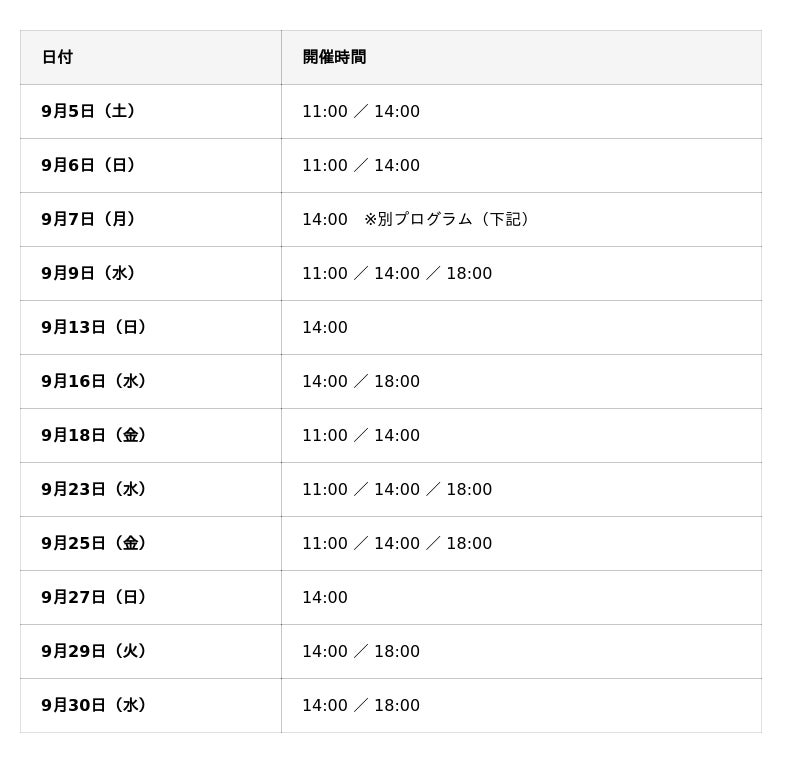Select the 9月27日(日) date cell

151,597
